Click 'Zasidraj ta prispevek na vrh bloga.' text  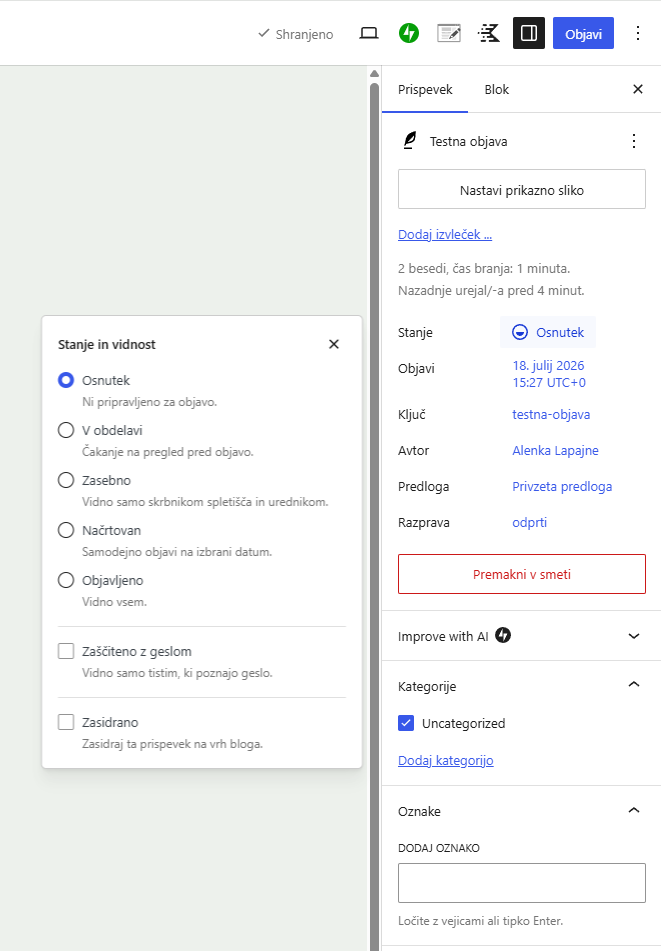coord(172,744)
